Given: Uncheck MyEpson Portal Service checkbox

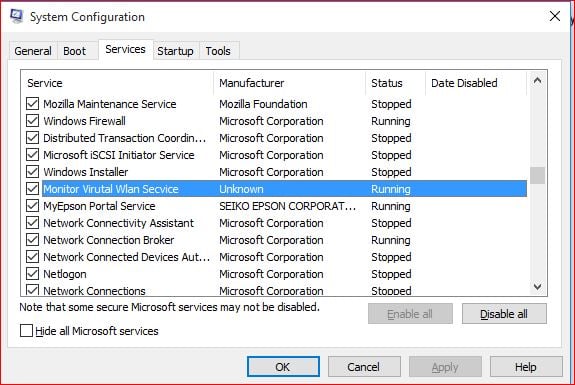Looking at the screenshot, I should coord(32,206).
